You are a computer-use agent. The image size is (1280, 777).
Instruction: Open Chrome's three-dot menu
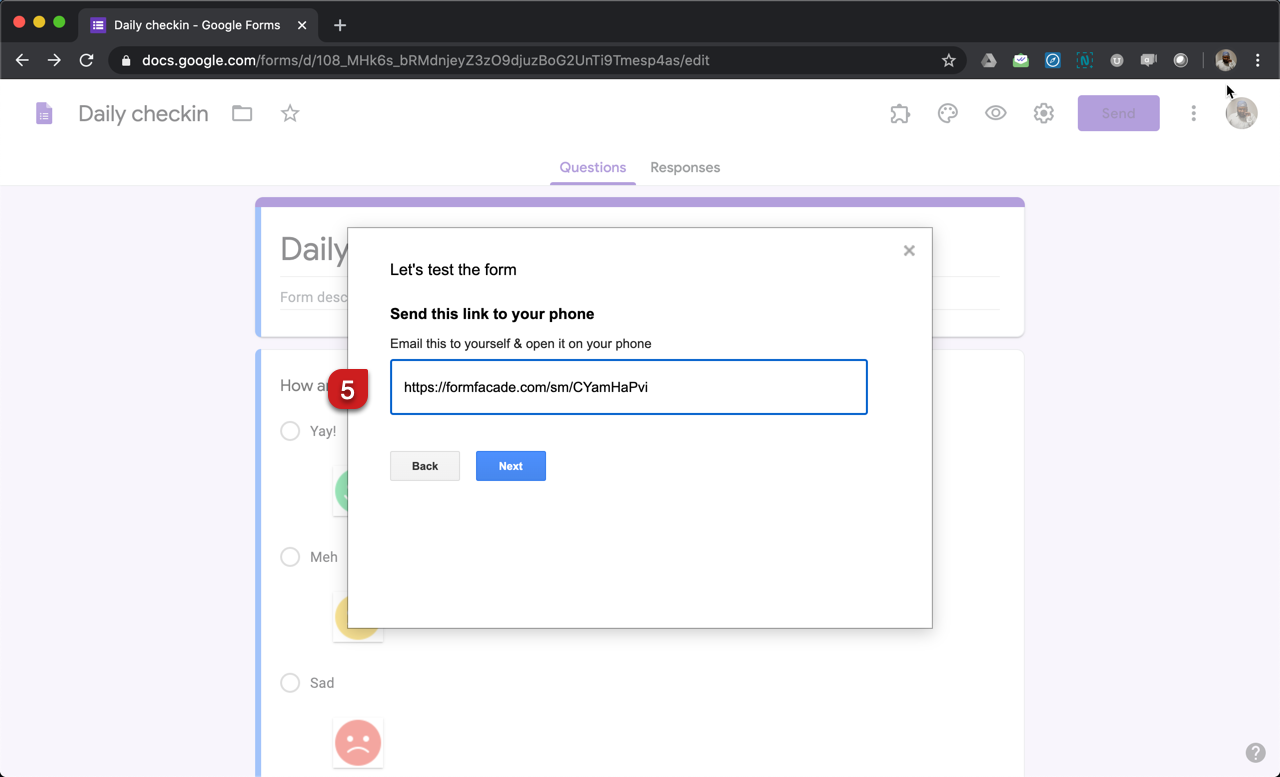(x=1258, y=60)
